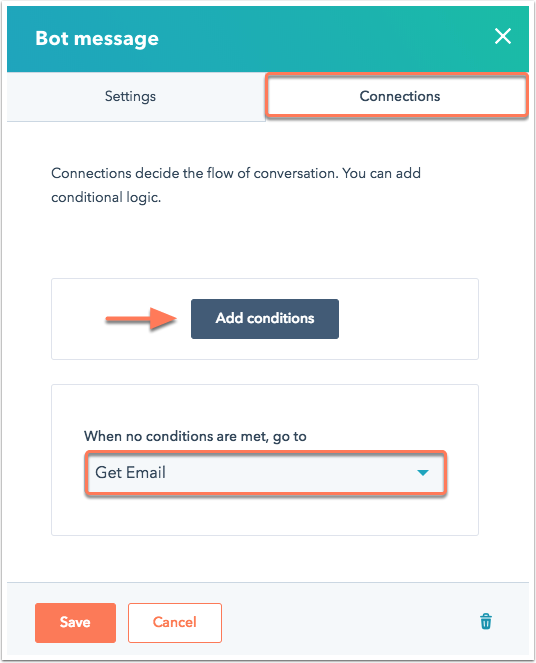Click the Bot message header title
The width and height of the screenshot is (536, 663).
97,38
